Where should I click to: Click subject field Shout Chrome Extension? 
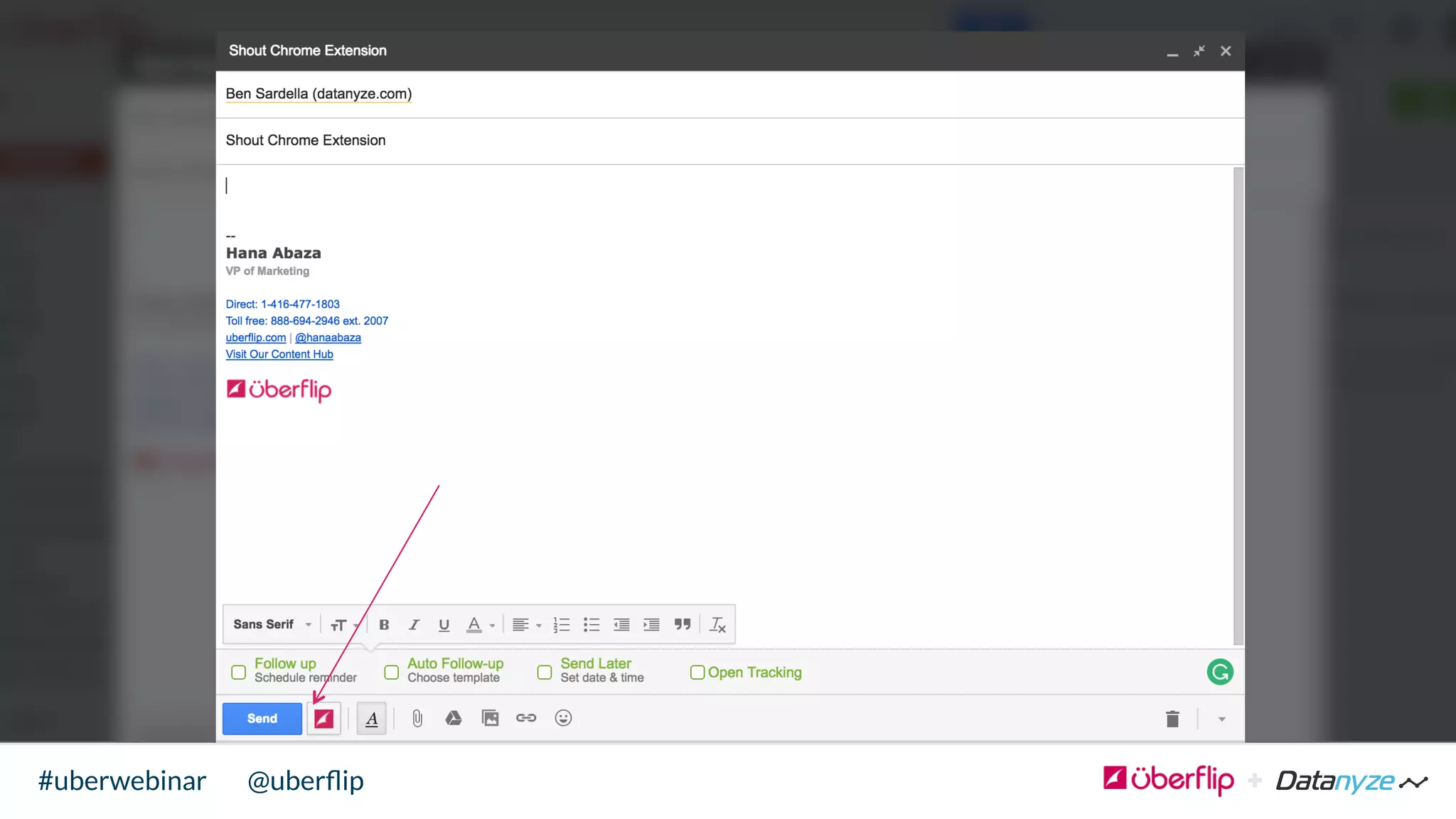click(730, 141)
